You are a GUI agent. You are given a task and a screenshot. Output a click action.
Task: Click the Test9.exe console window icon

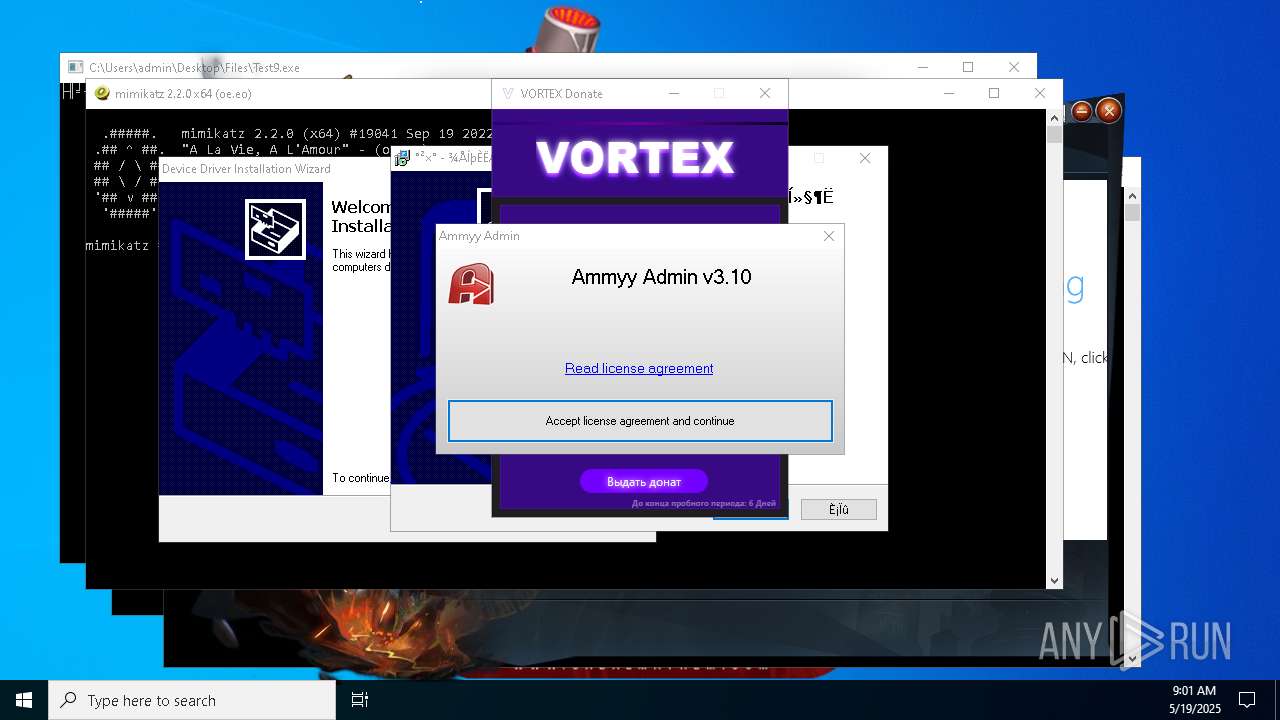pos(75,67)
